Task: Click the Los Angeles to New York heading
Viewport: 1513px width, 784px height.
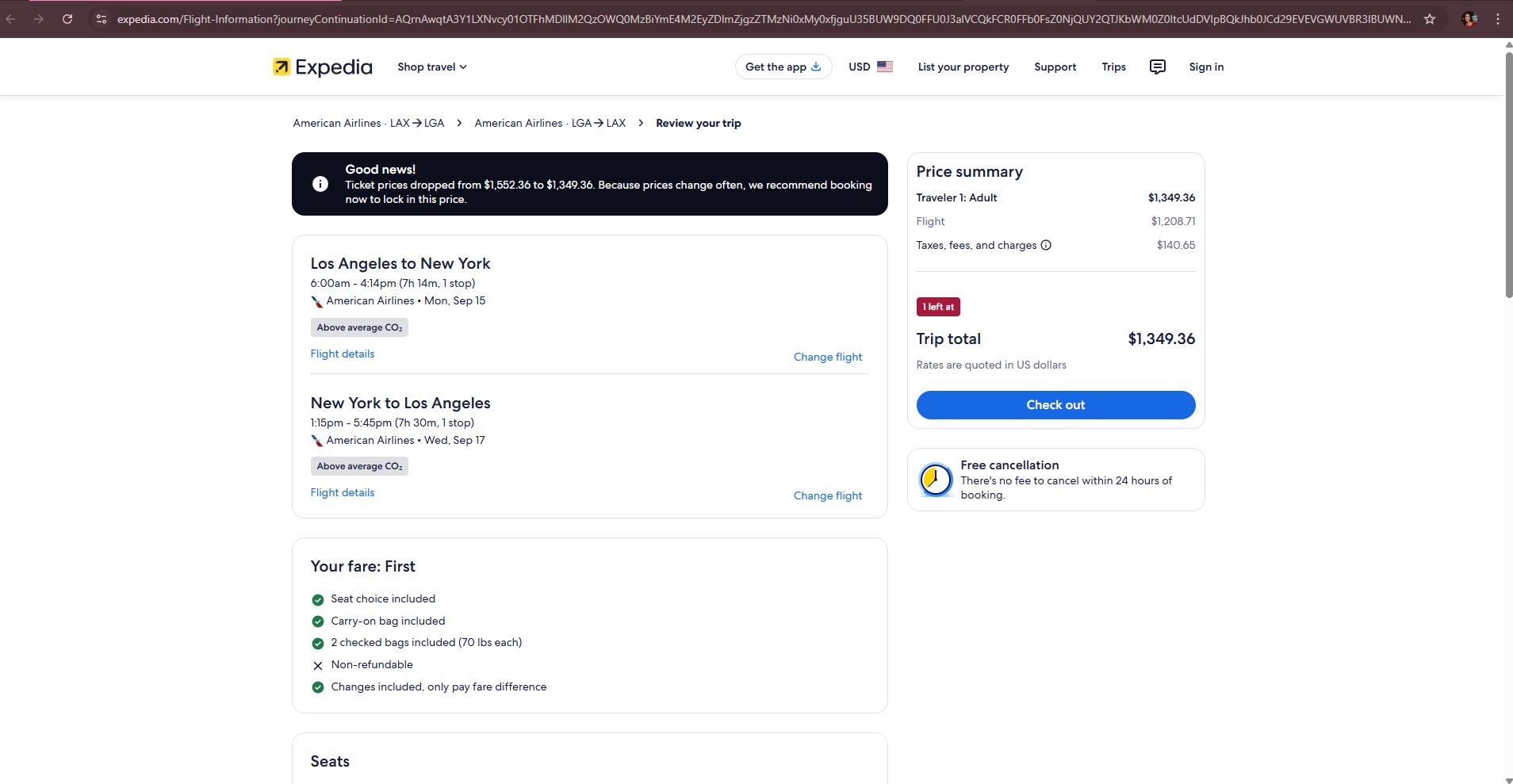Action: pyautogui.click(x=400, y=264)
